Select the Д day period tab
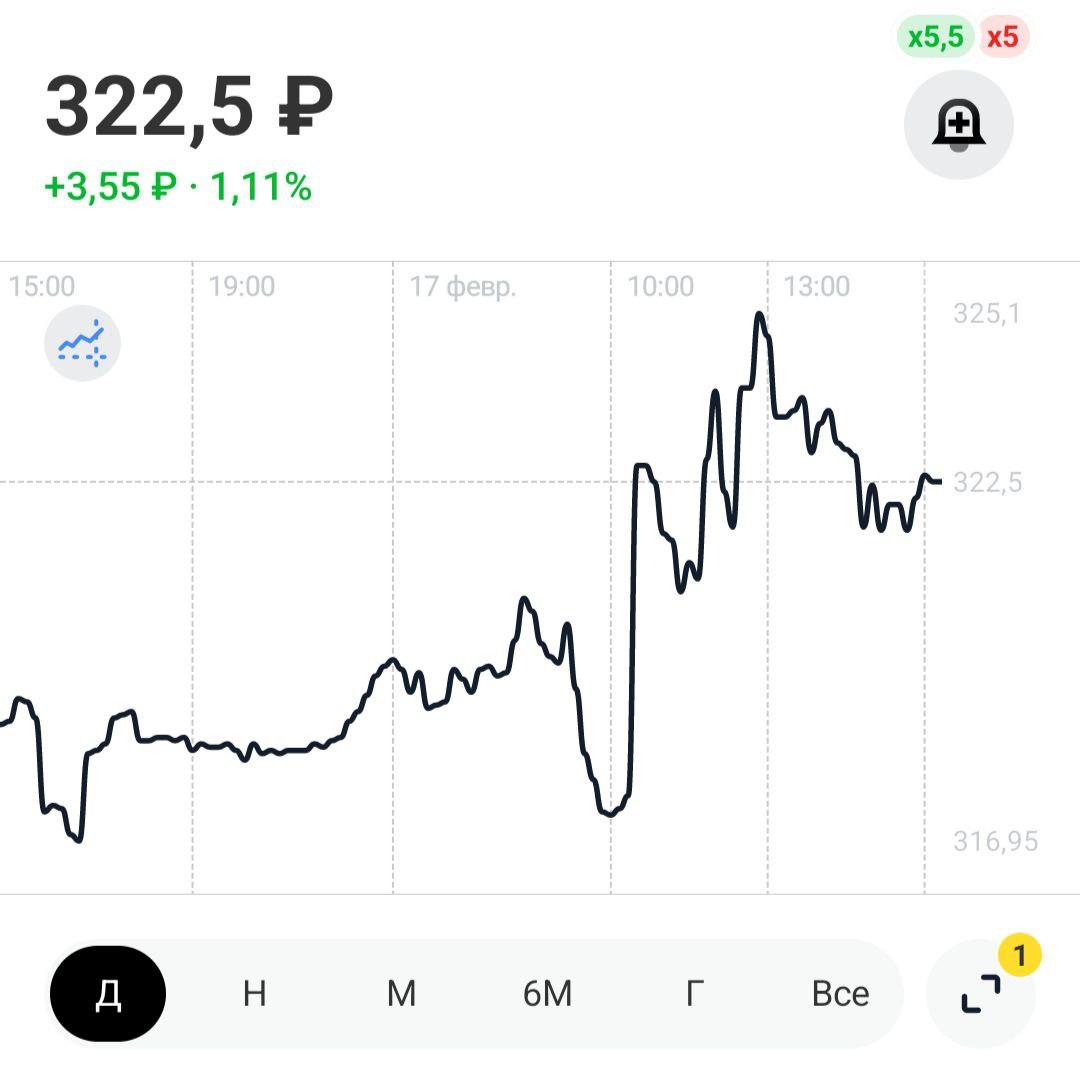The height and width of the screenshot is (1082, 1080). pos(108,994)
